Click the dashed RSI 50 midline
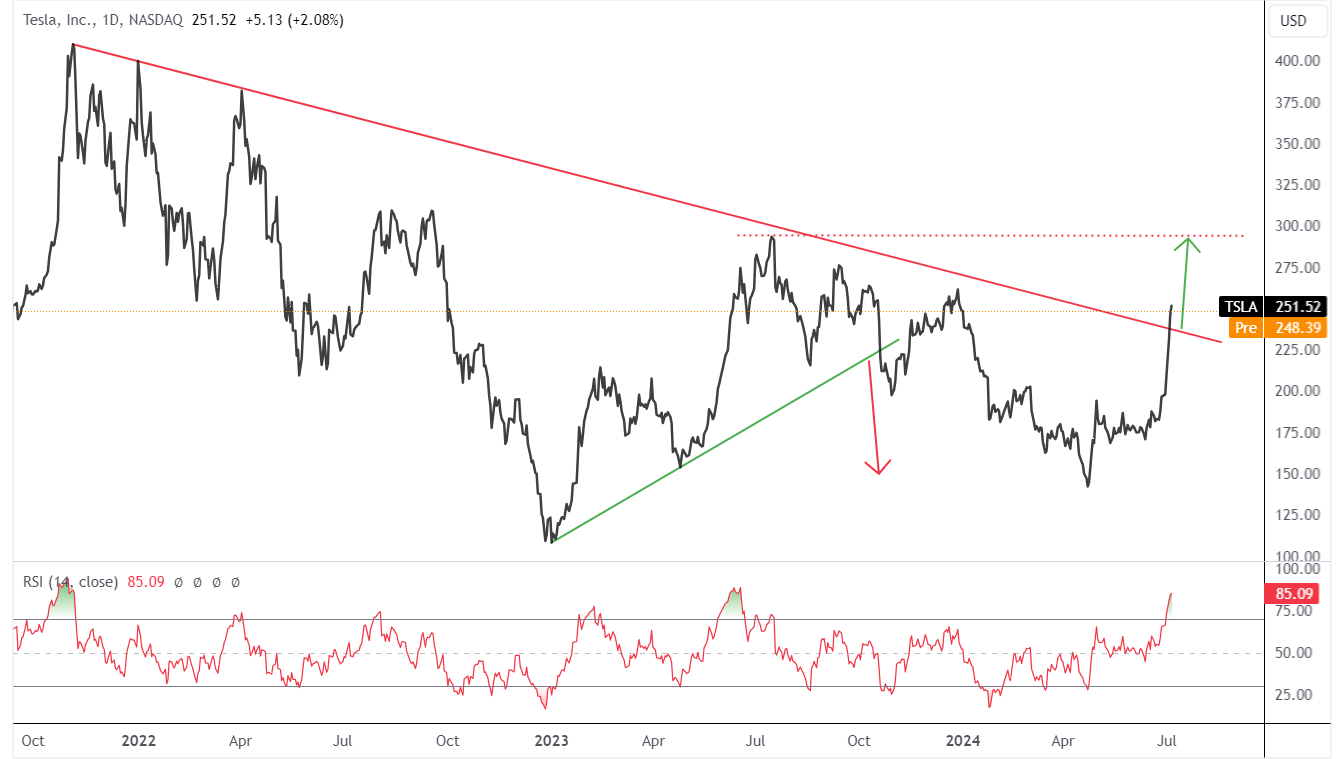 click(638, 653)
